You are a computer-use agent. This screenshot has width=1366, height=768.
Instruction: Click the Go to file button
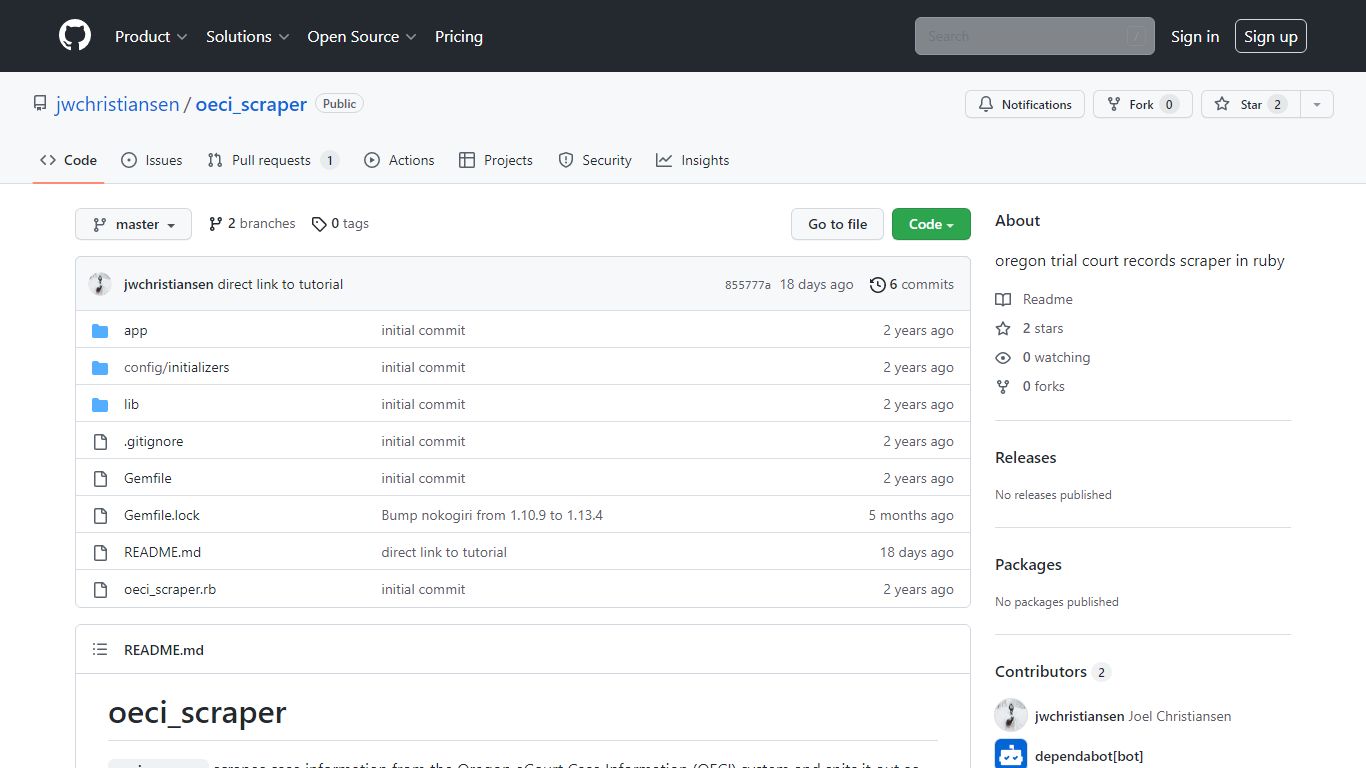point(838,224)
